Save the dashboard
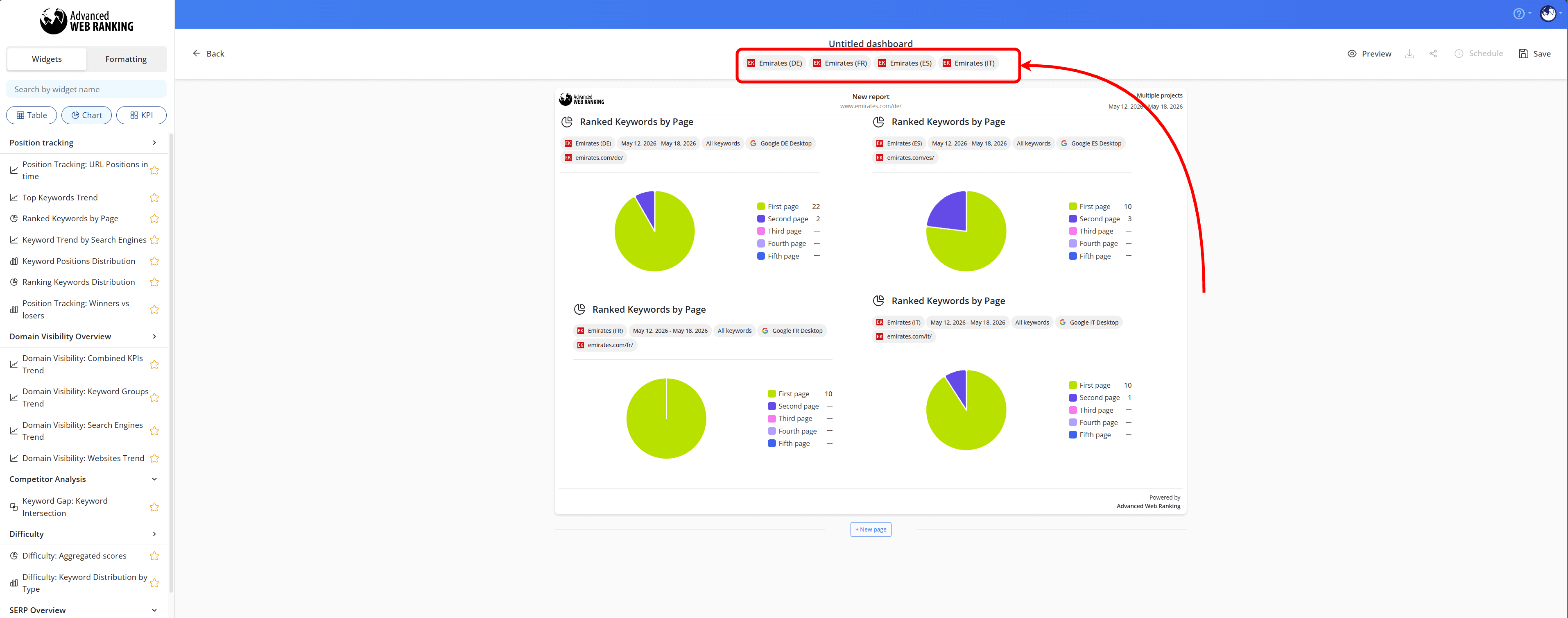The image size is (1568, 618). click(x=1534, y=54)
